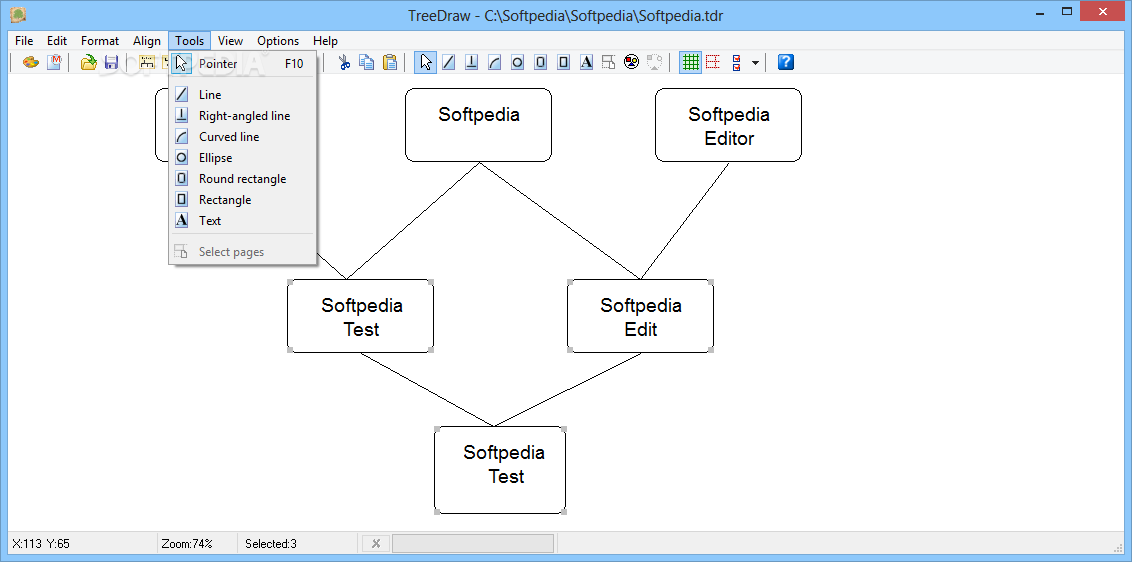This screenshot has width=1132, height=562.
Task: Click the bottom Softpedia Test node
Action: [x=500, y=470]
